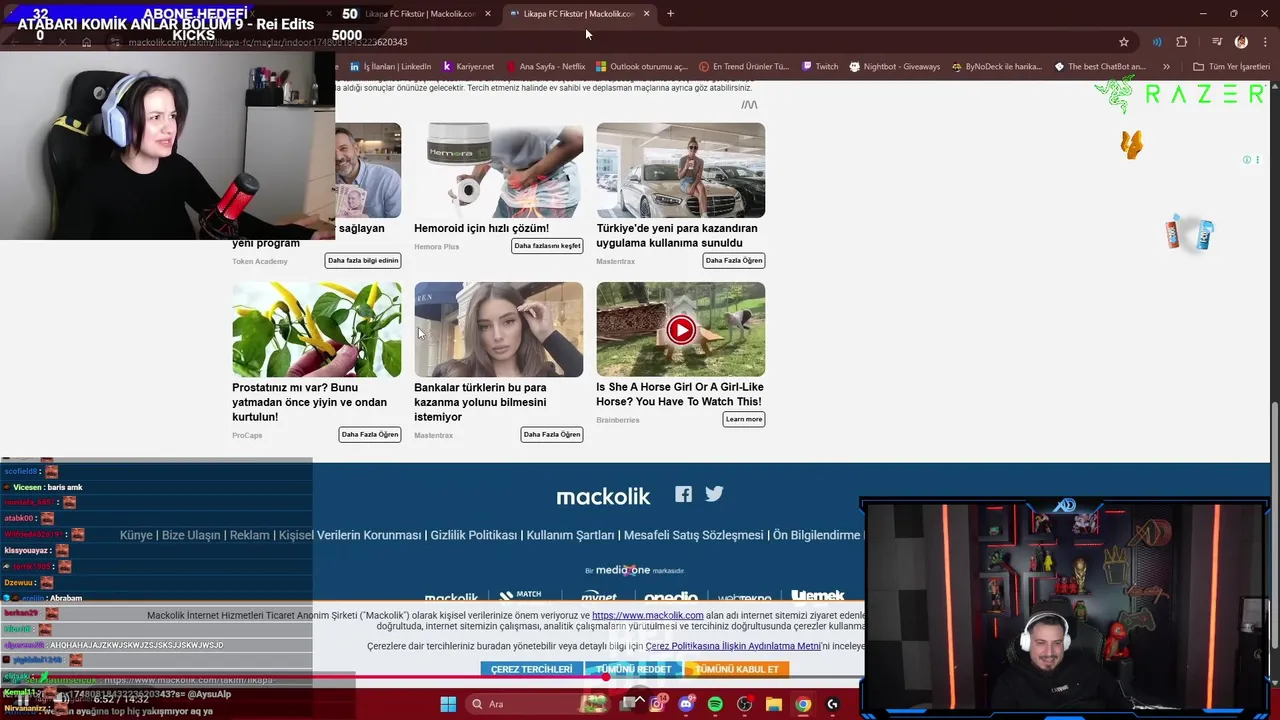Click the Mackolik Twitter icon
This screenshot has height=720, width=1280.
coord(714,494)
